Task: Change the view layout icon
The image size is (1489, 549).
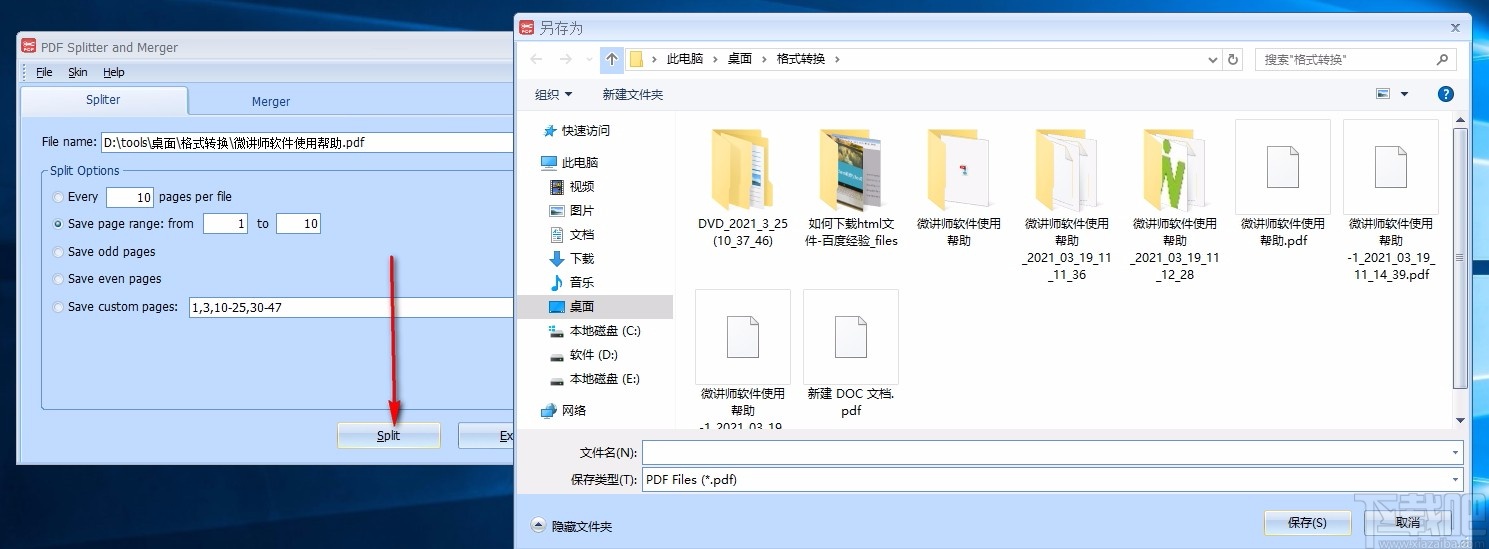Action: tap(1384, 94)
